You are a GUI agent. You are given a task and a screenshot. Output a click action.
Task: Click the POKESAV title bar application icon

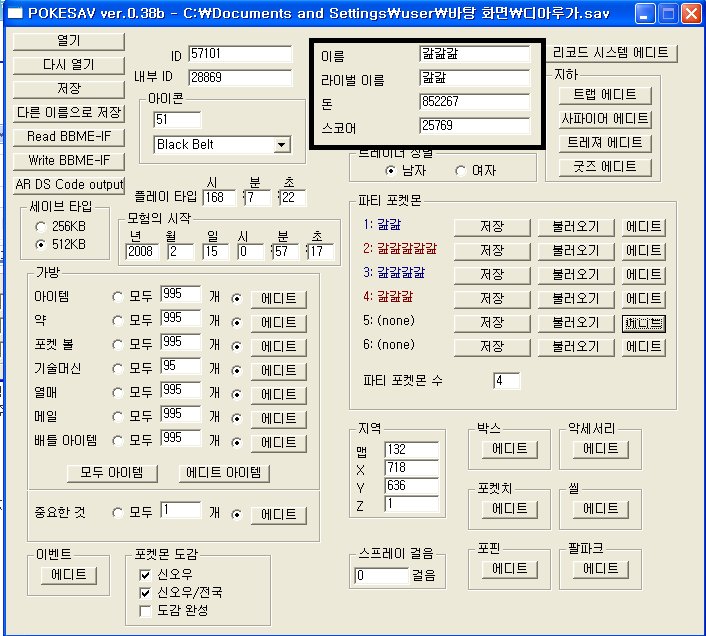[x=15, y=13]
